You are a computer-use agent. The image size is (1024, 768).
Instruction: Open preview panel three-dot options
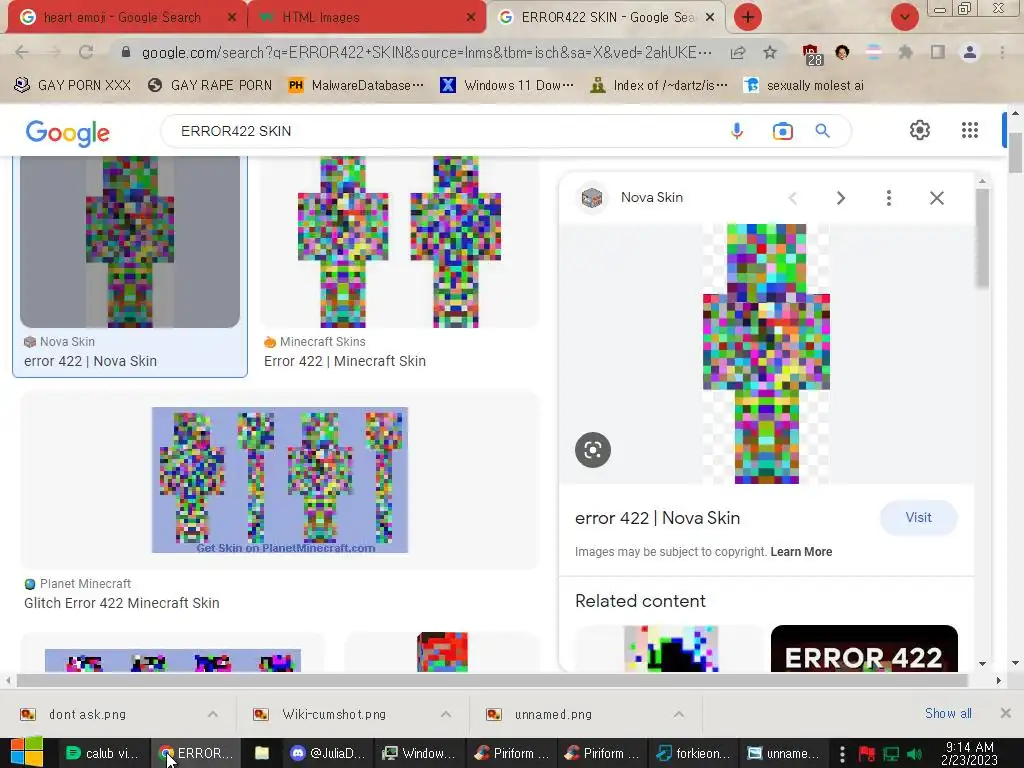point(888,198)
